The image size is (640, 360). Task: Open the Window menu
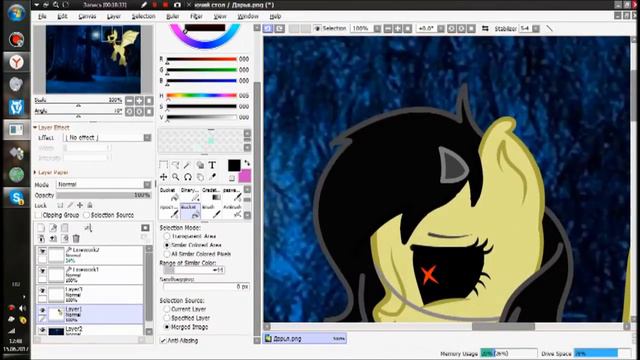(248, 16)
